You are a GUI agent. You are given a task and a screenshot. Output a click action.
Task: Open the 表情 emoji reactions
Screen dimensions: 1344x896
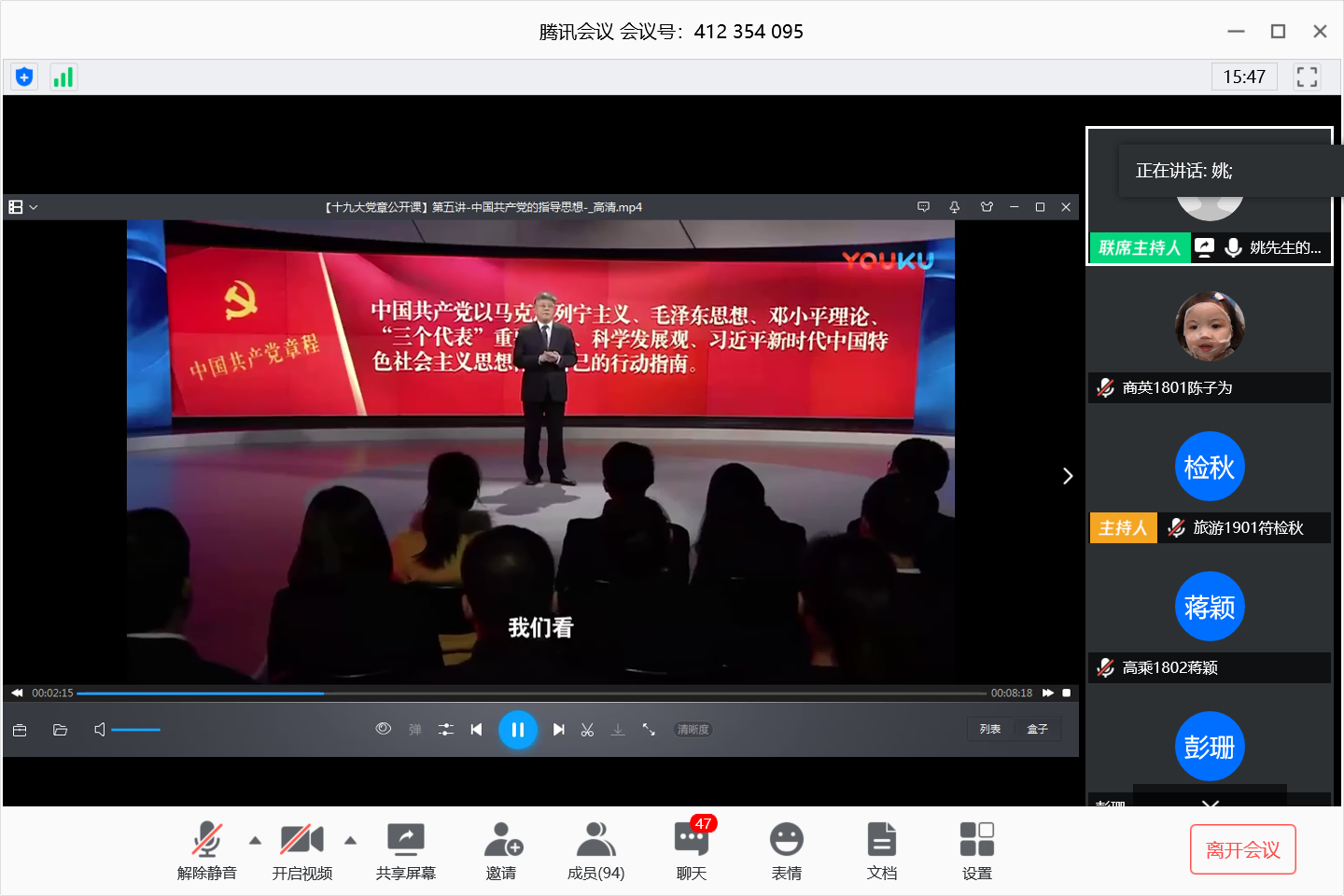pos(786,848)
